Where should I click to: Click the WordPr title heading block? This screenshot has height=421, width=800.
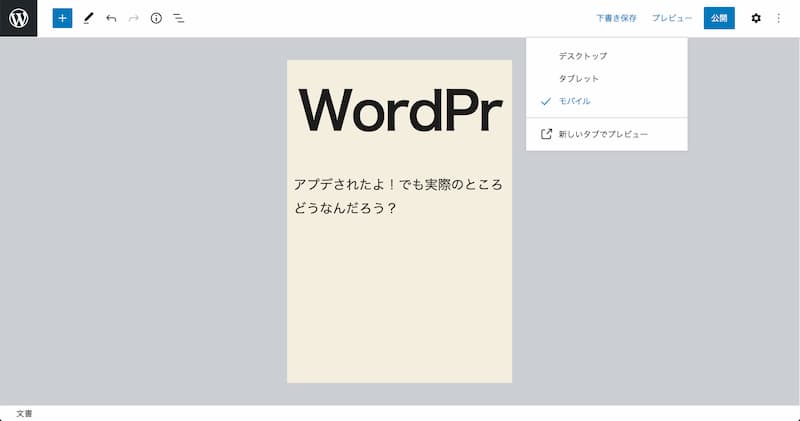point(400,111)
